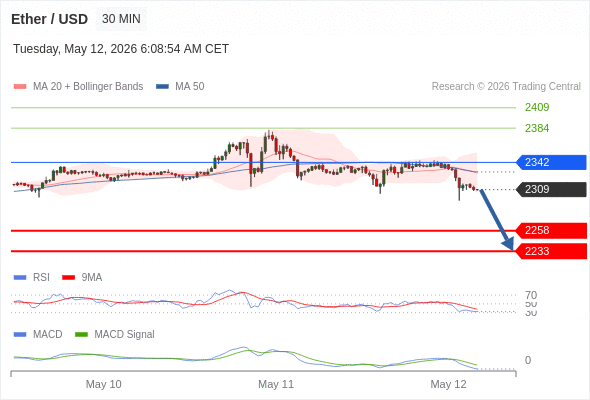Click the May 11 date axis label

(x=276, y=384)
